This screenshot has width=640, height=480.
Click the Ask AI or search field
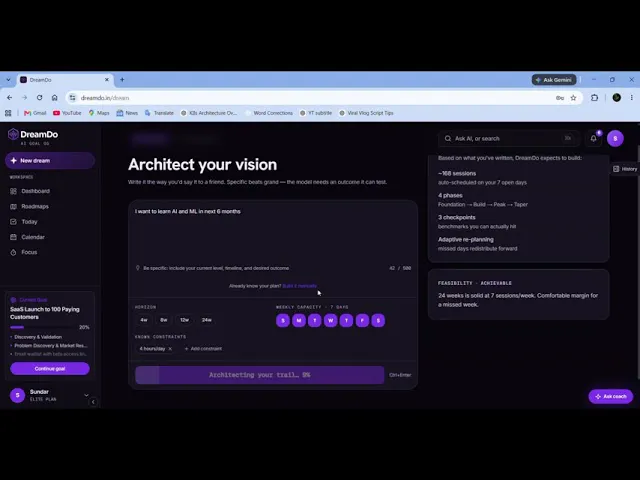pos(509,138)
